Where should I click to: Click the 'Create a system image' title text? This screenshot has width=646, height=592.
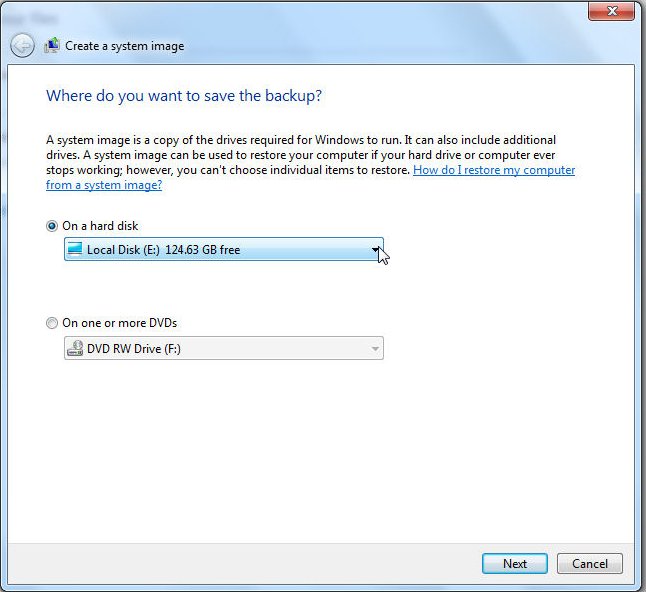124,46
